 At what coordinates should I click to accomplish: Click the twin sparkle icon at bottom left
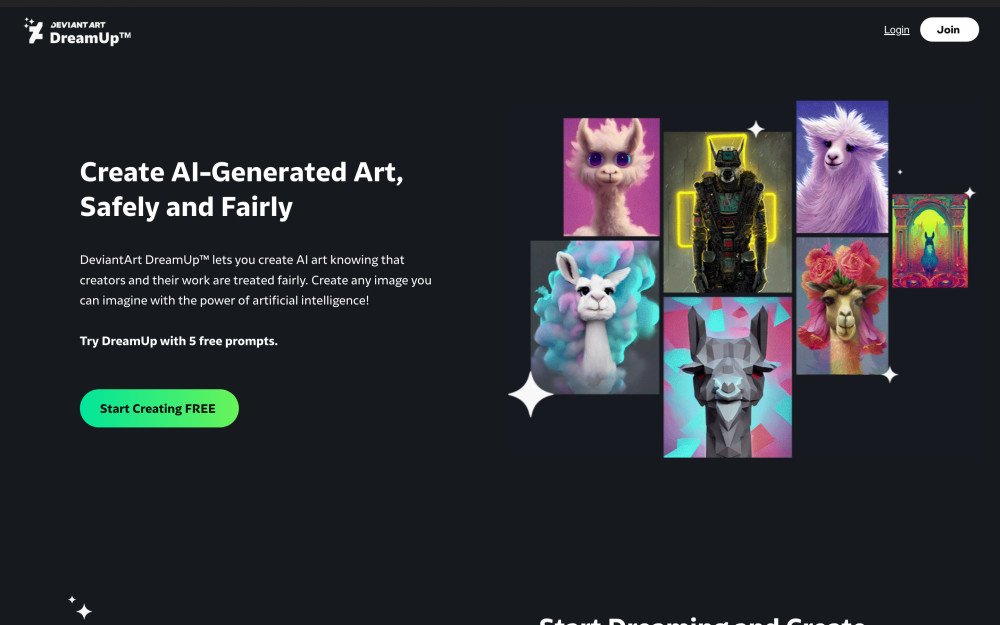coord(81,608)
